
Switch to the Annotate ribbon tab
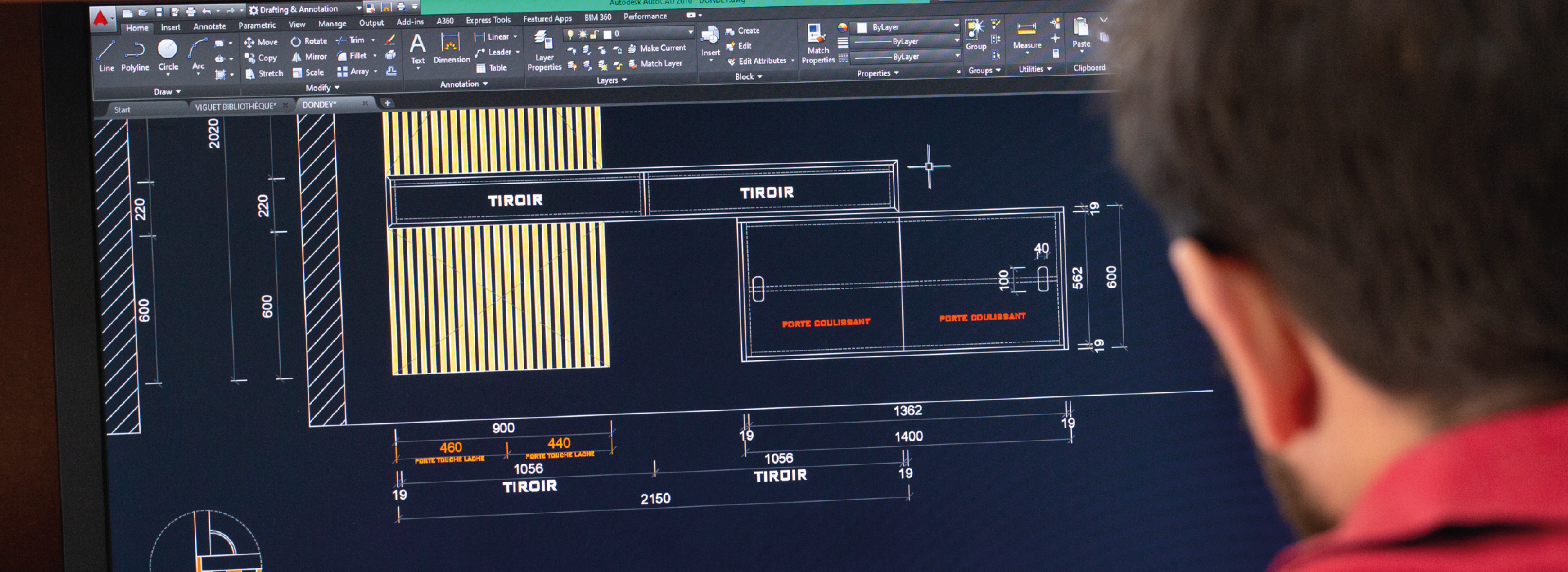[x=209, y=27]
